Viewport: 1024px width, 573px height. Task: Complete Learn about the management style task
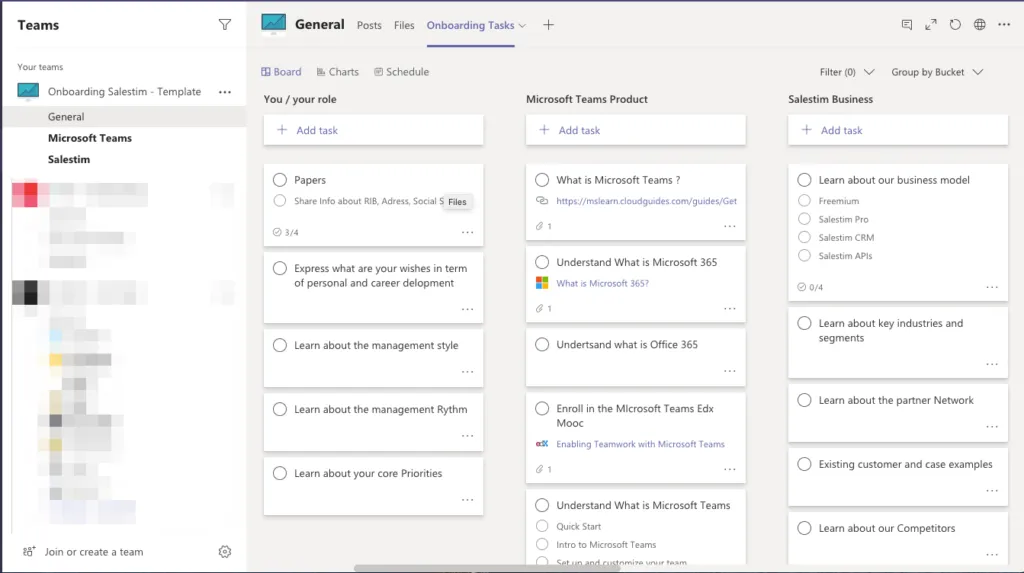click(280, 345)
